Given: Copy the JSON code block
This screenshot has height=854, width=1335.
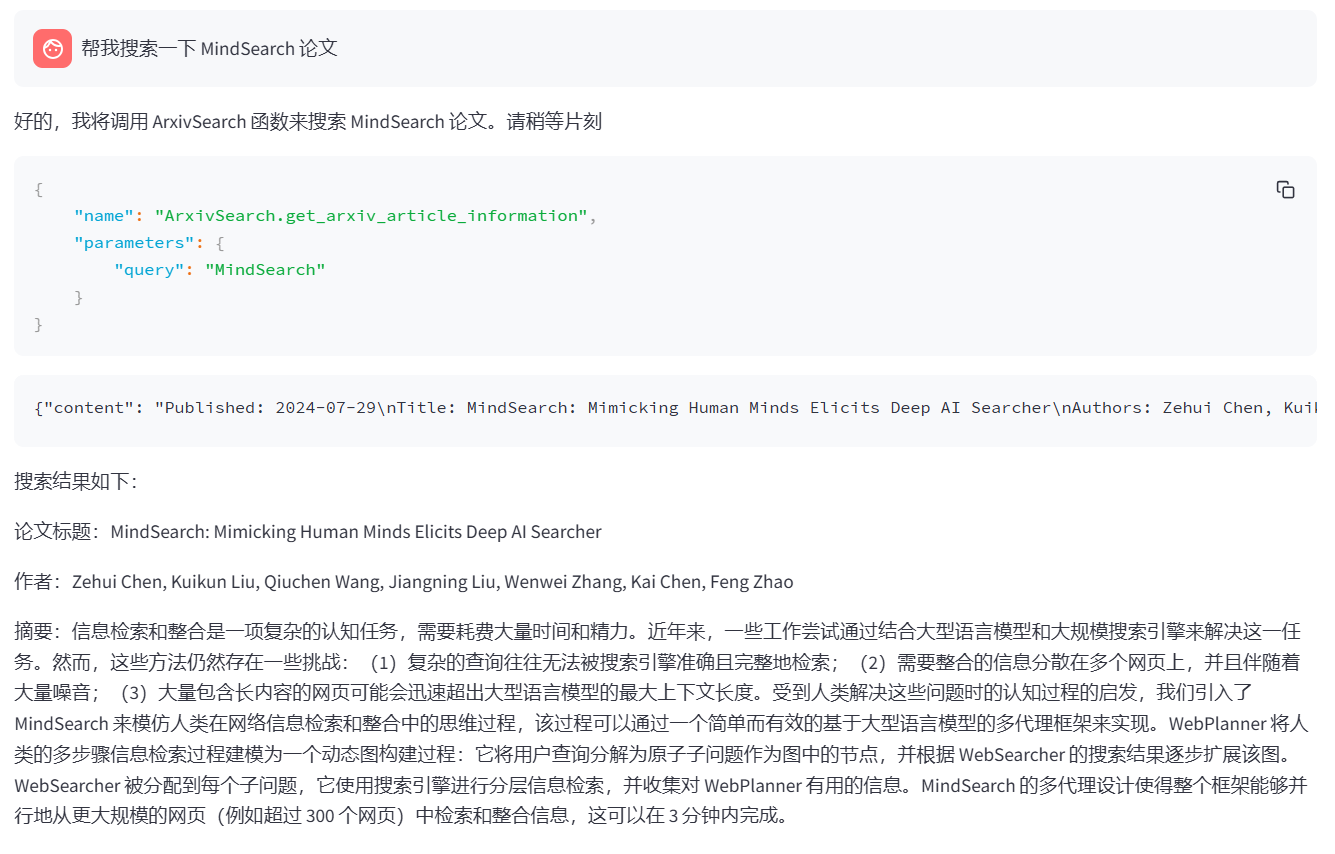Looking at the screenshot, I should tap(1285, 190).
